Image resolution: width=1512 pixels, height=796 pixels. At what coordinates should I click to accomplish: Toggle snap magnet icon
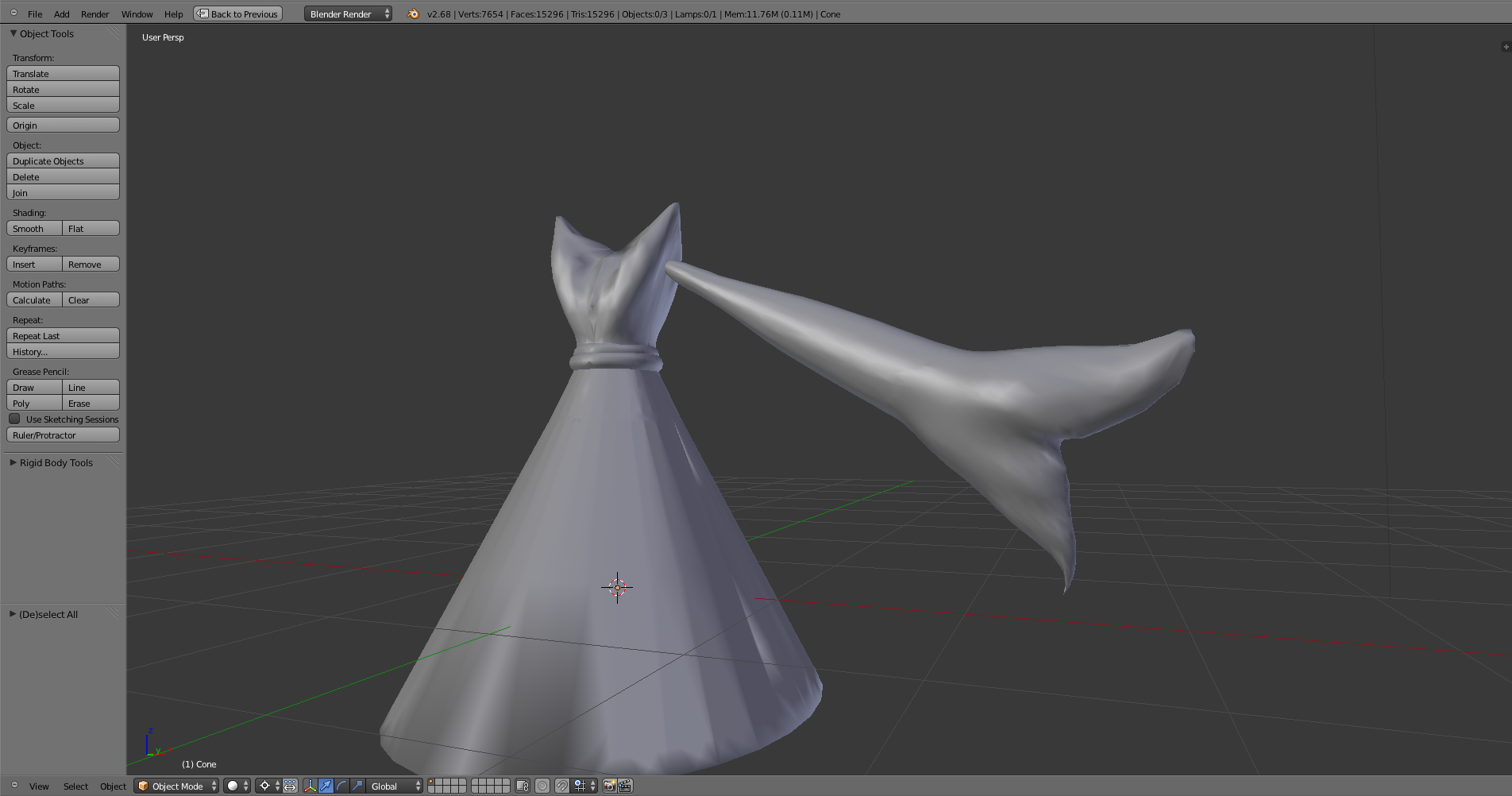point(562,786)
